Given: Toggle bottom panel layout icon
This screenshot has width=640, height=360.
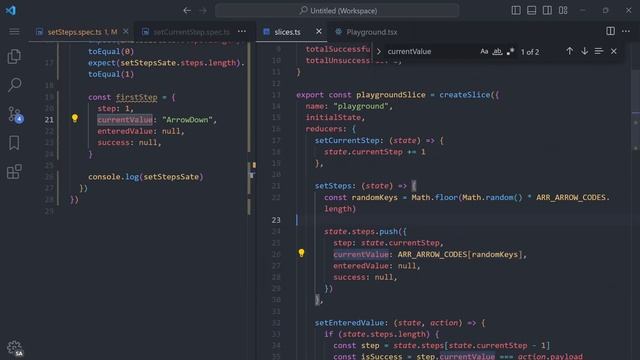Looking at the screenshot, I should click(531, 11).
